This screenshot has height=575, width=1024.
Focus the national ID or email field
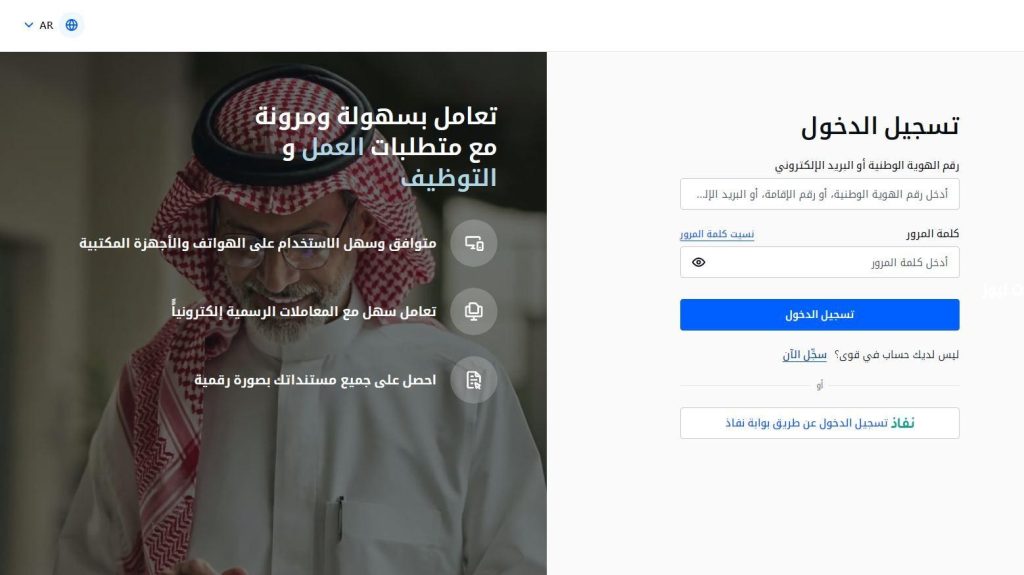[x=820, y=194]
